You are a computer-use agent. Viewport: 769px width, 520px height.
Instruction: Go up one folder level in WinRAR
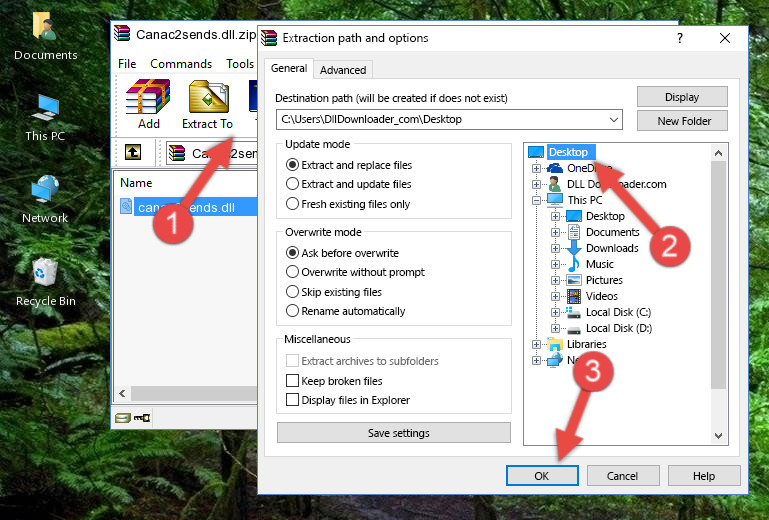(133, 152)
